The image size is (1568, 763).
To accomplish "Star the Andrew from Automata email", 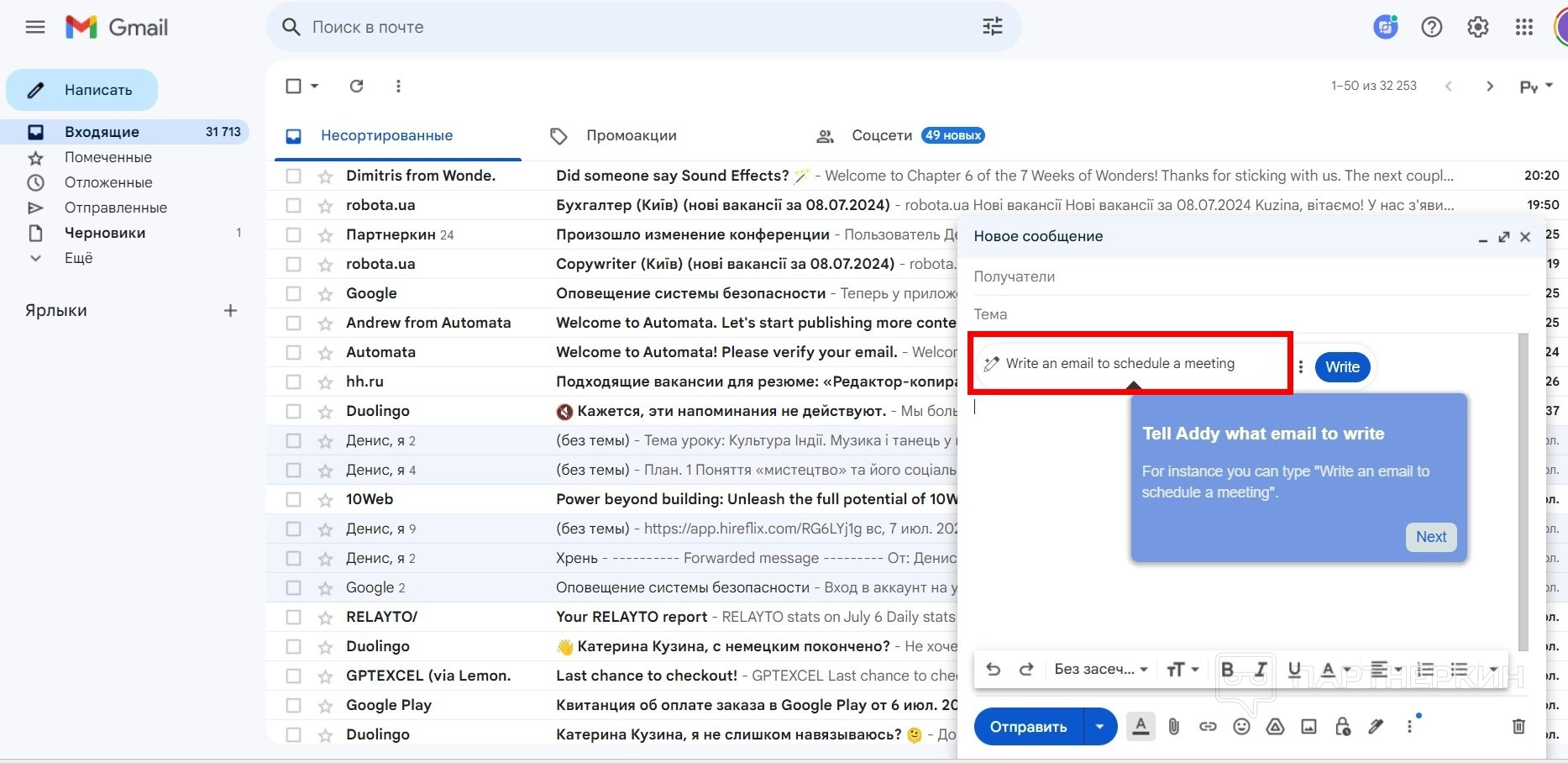I will (325, 323).
